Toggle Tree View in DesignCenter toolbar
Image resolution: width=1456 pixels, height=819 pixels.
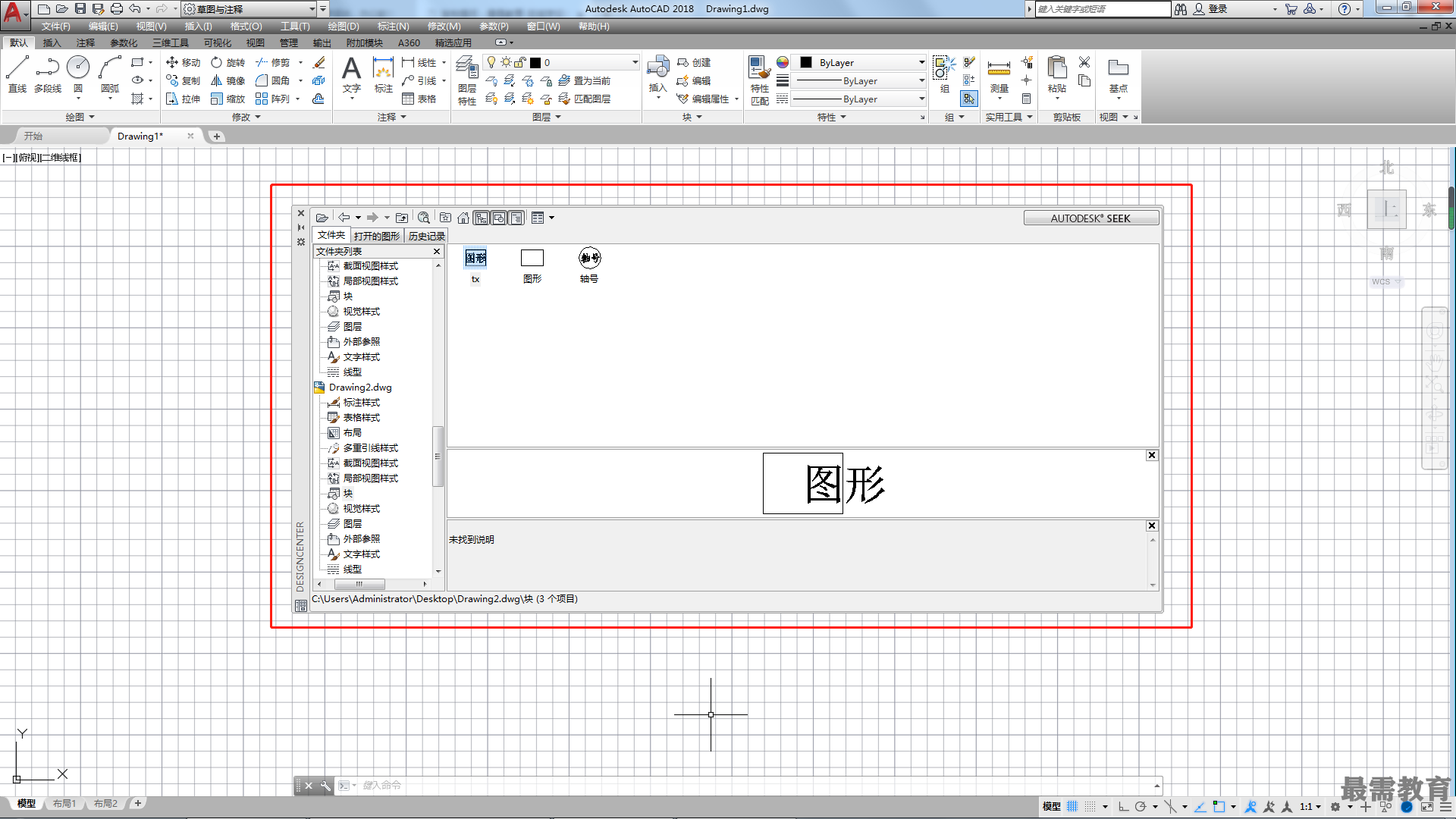point(482,218)
